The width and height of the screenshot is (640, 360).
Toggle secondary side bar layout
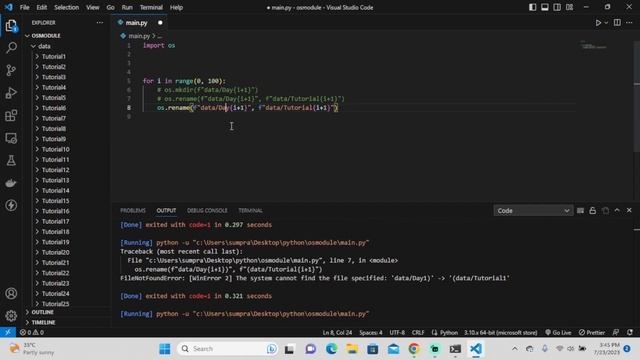(x=557, y=7)
